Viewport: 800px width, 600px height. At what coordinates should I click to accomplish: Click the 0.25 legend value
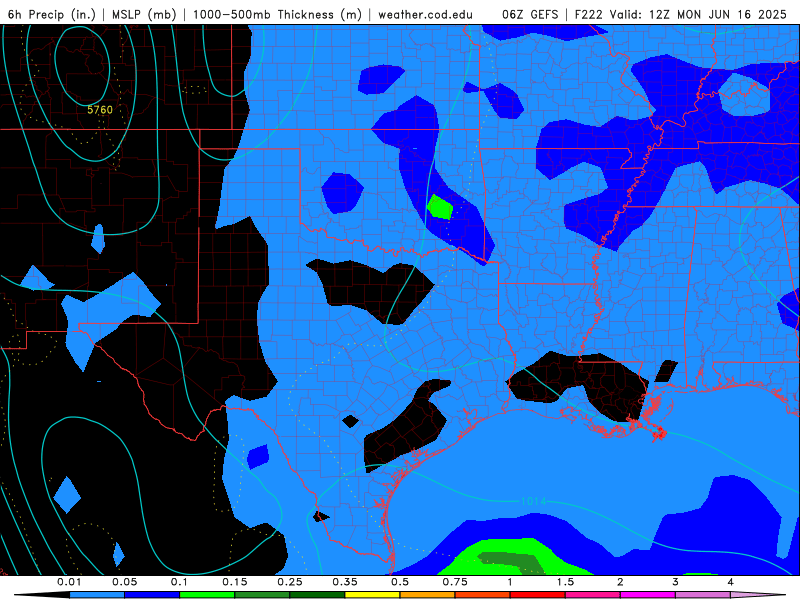(290, 582)
